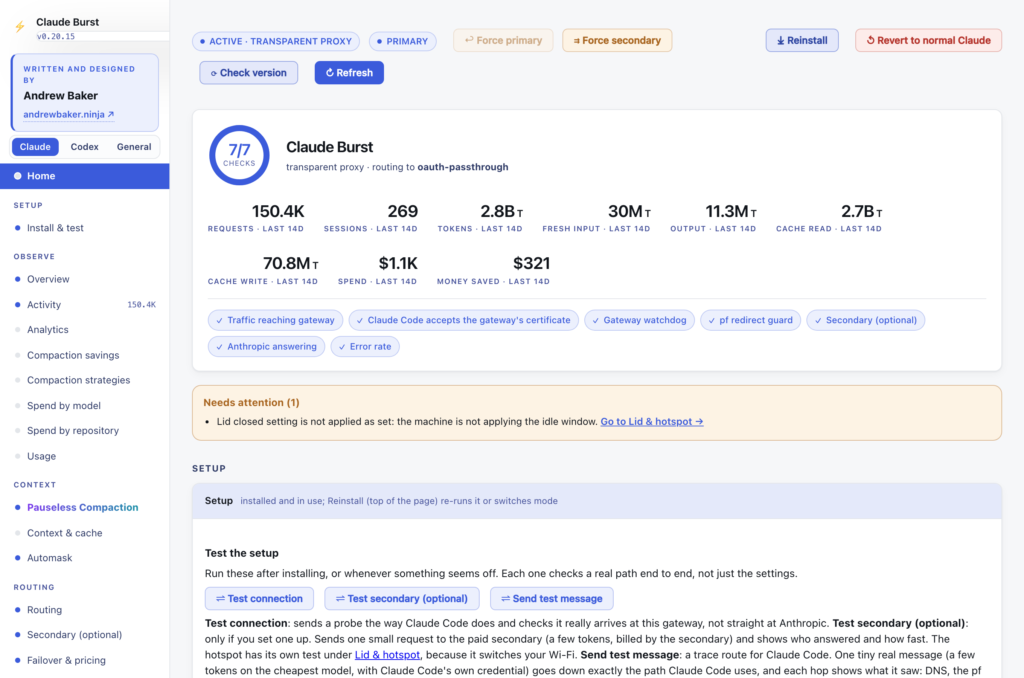Open the Lid & hotspot link in the description
Image resolution: width=1024 pixels, height=678 pixels.
[387, 654]
